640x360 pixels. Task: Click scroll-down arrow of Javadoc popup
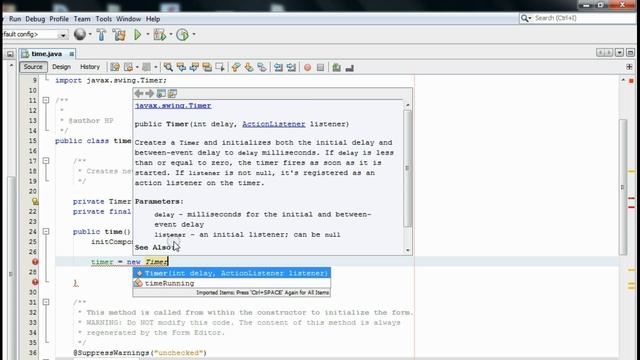pos(407,250)
